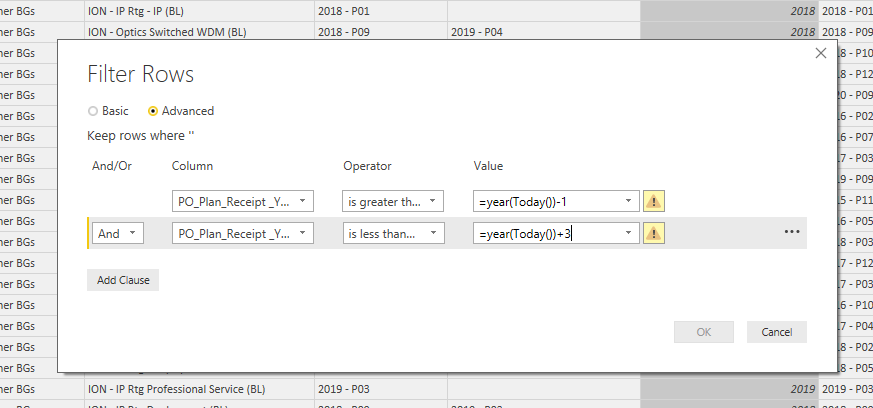Click warning icon beside first clause value
Screen dimensions: 873x408
(x=654, y=201)
